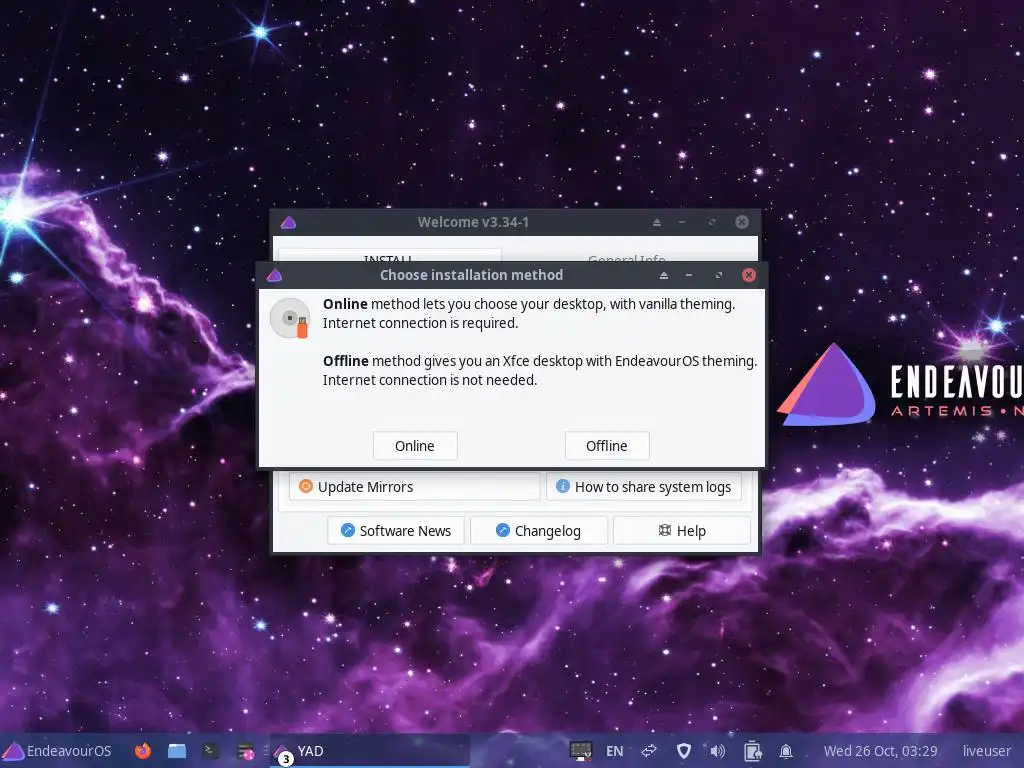
Task: Minimize the Welcome v3.34-1 window
Action: (x=682, y=222)
